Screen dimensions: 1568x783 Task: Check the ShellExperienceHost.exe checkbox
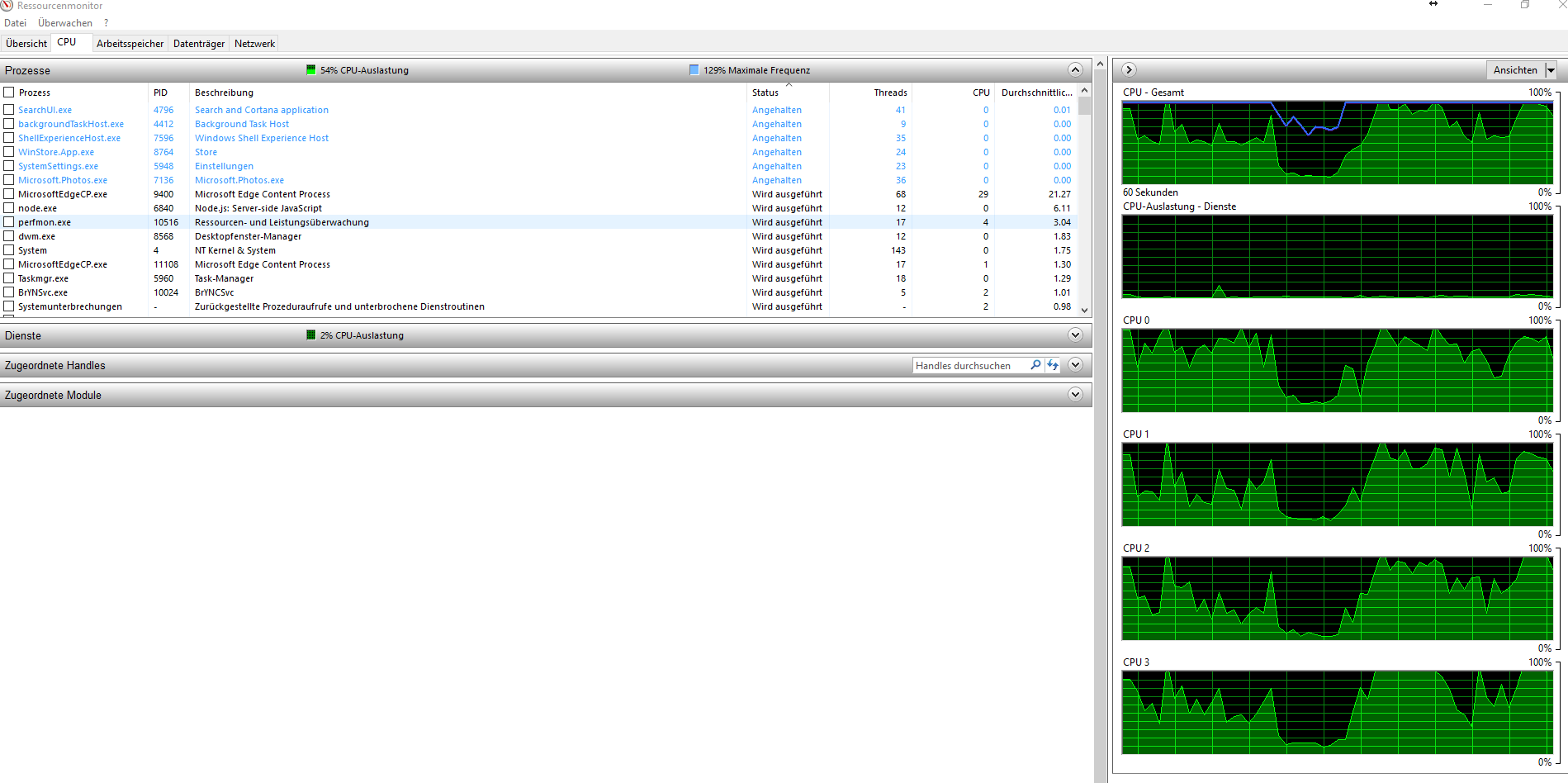(9, 138)
